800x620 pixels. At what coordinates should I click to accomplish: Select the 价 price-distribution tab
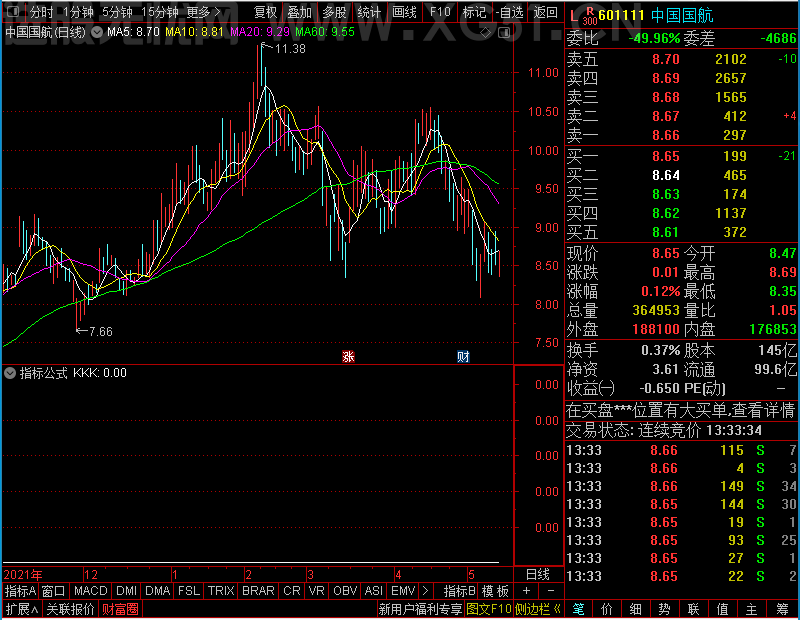click(x=607, y=609)
